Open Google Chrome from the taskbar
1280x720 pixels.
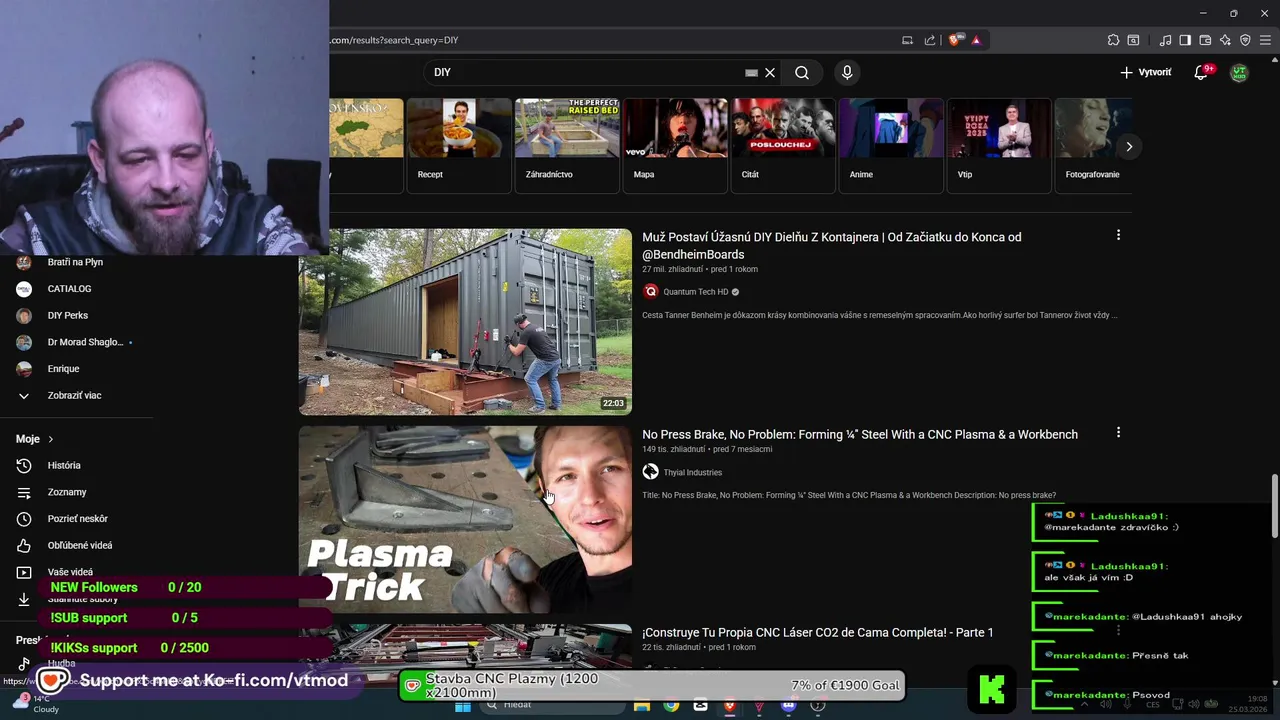[671, 706]
